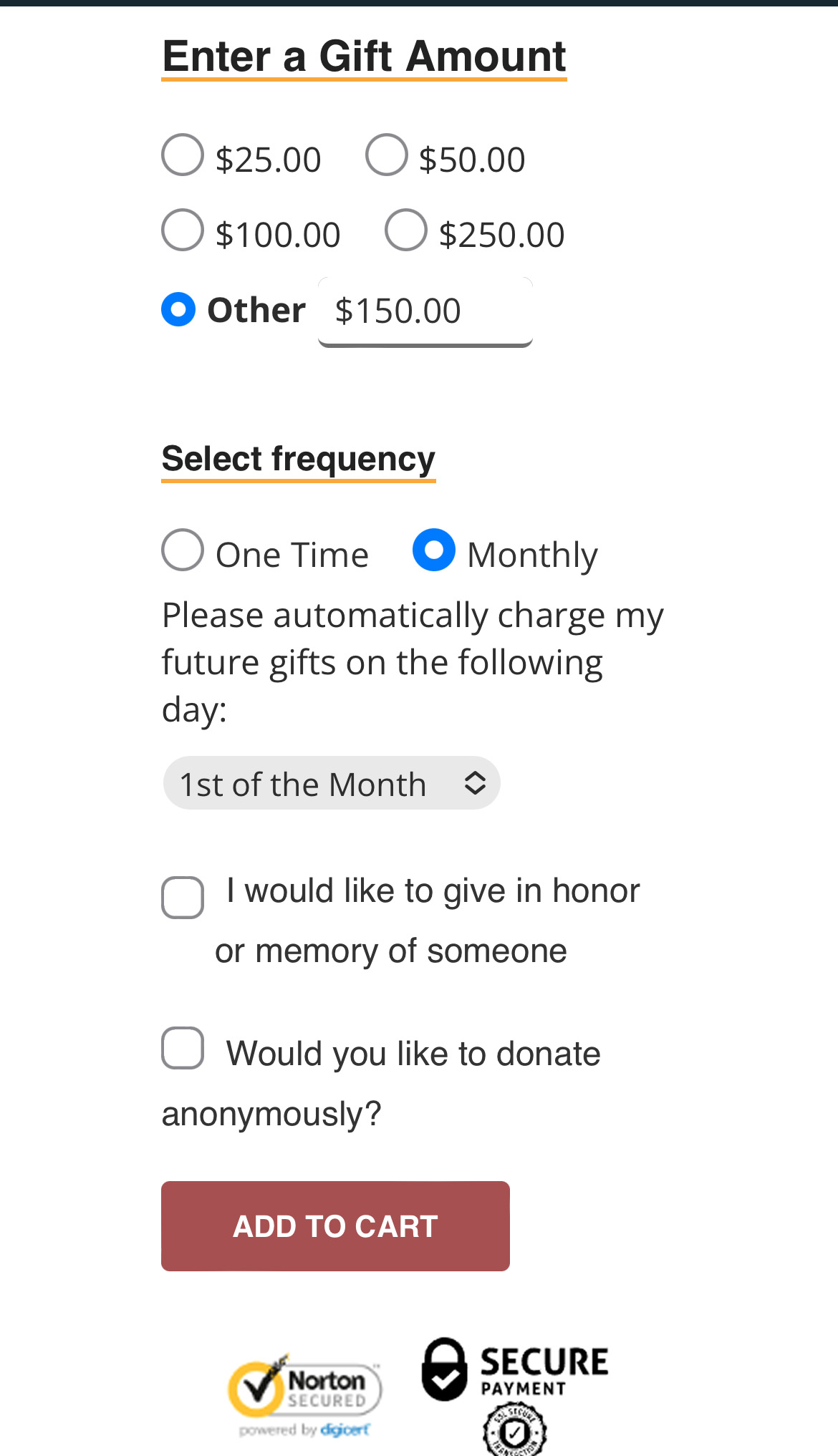Click the Enter a Gift Amount heading
This screenshot has width=838, height=1456.
point(364,57)
